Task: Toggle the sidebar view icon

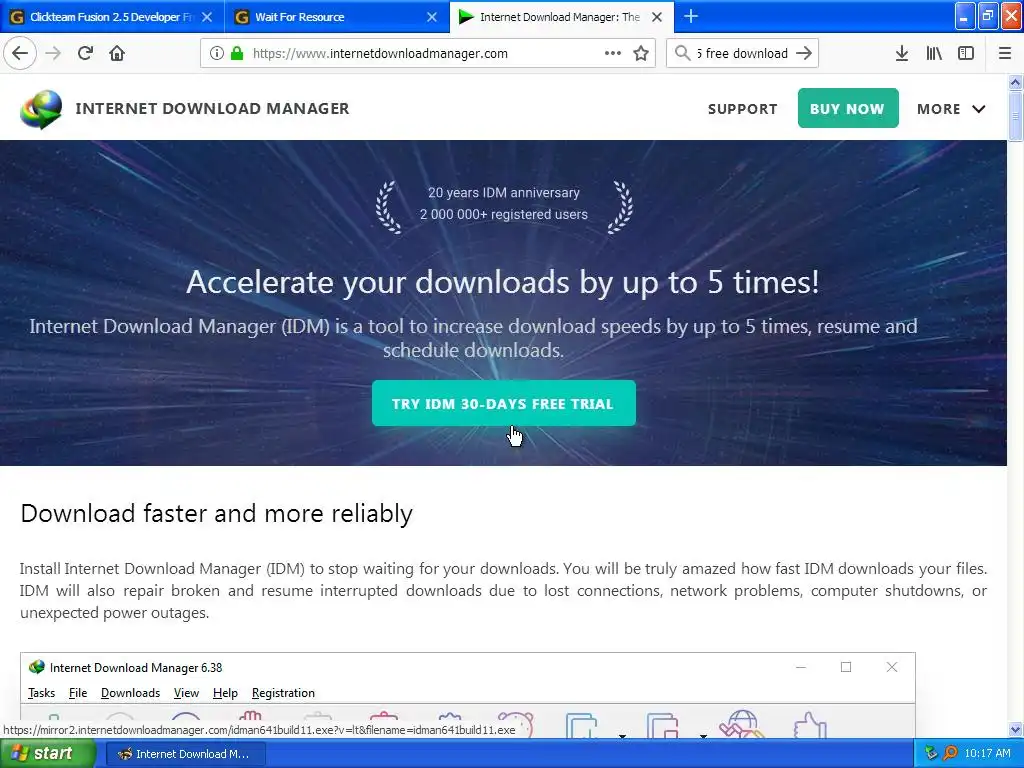Action: [966, 54]
